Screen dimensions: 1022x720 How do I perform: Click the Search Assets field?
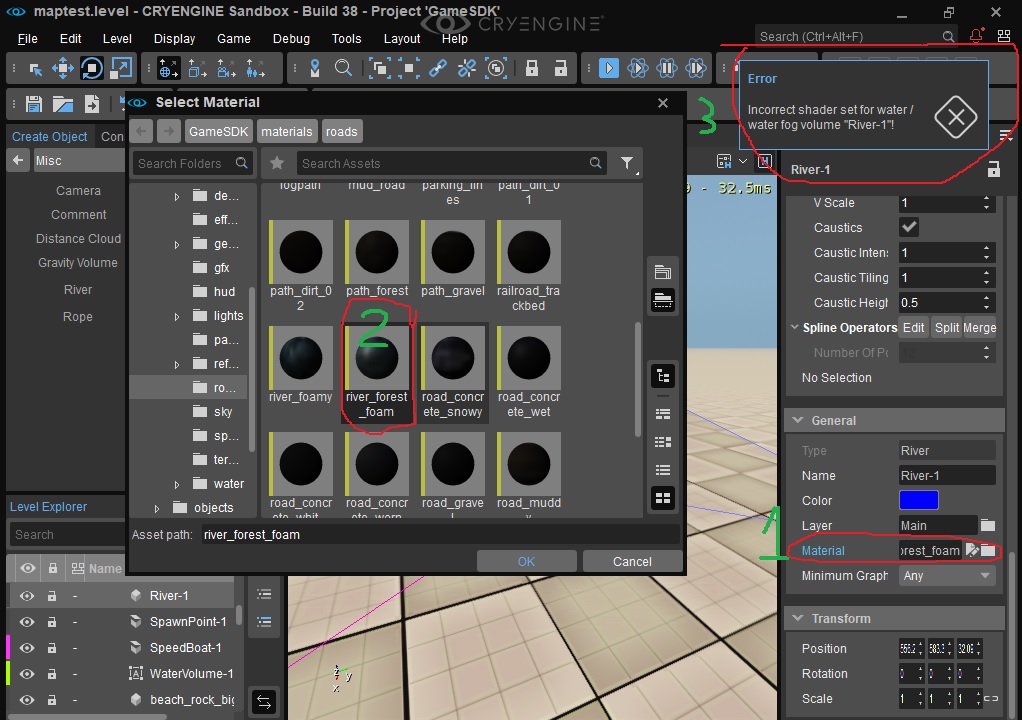click(x=452, y=163)
